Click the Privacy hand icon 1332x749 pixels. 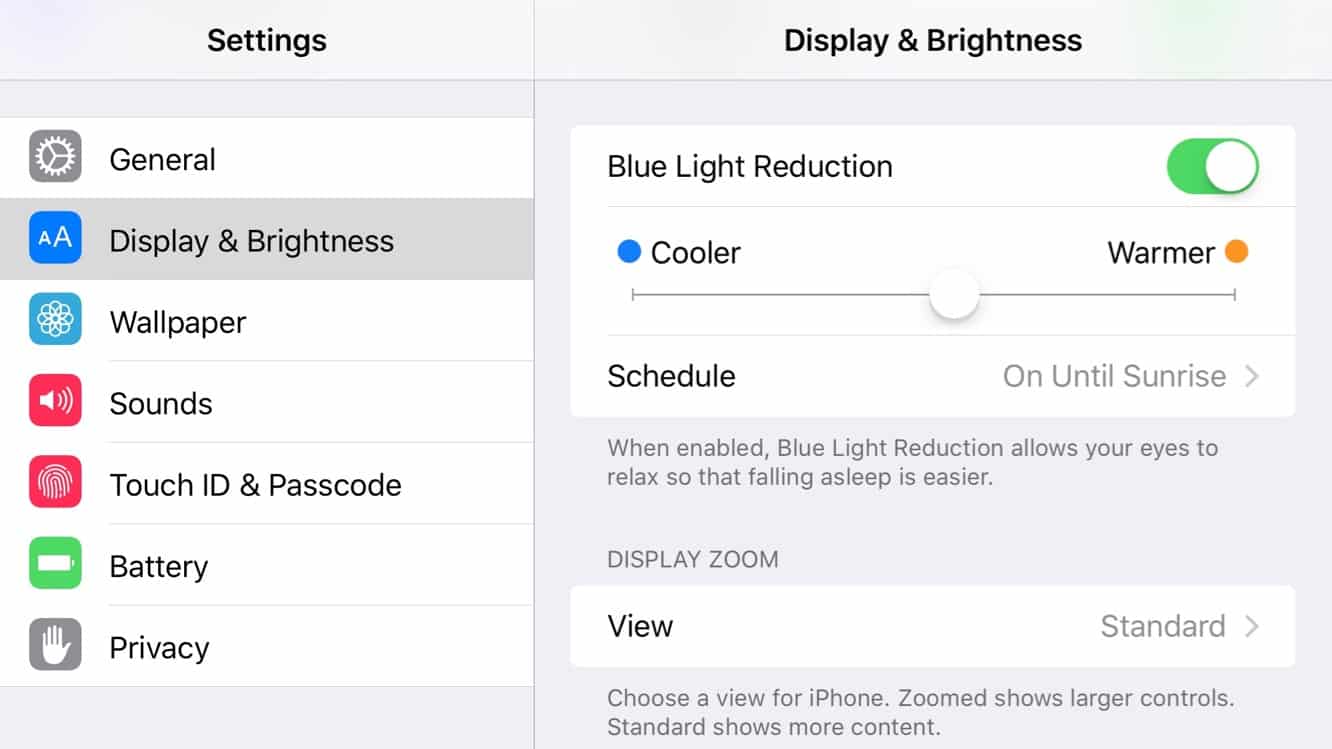[x=55, y=647]
